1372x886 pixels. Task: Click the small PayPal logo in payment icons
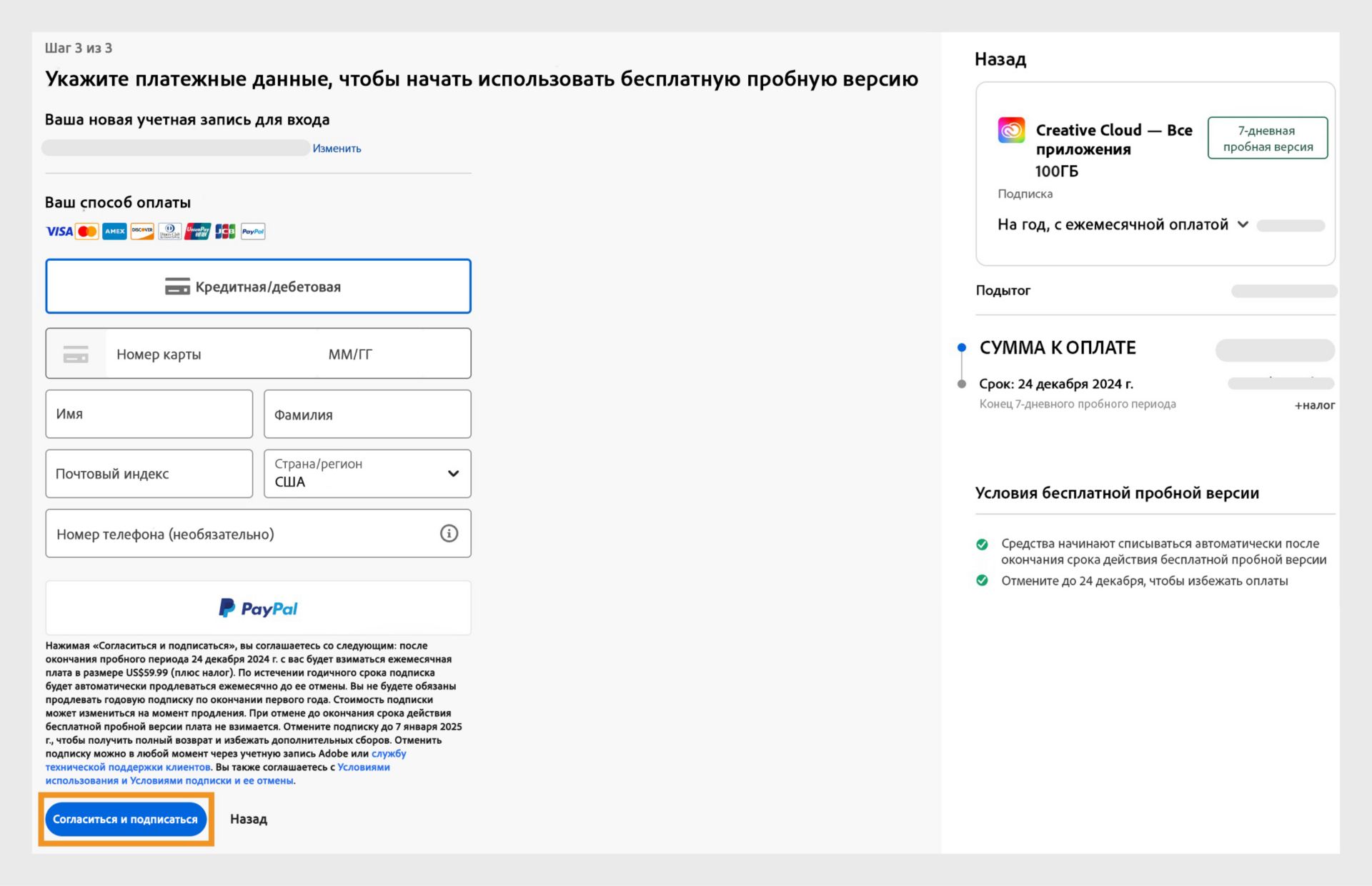[253, 232]
